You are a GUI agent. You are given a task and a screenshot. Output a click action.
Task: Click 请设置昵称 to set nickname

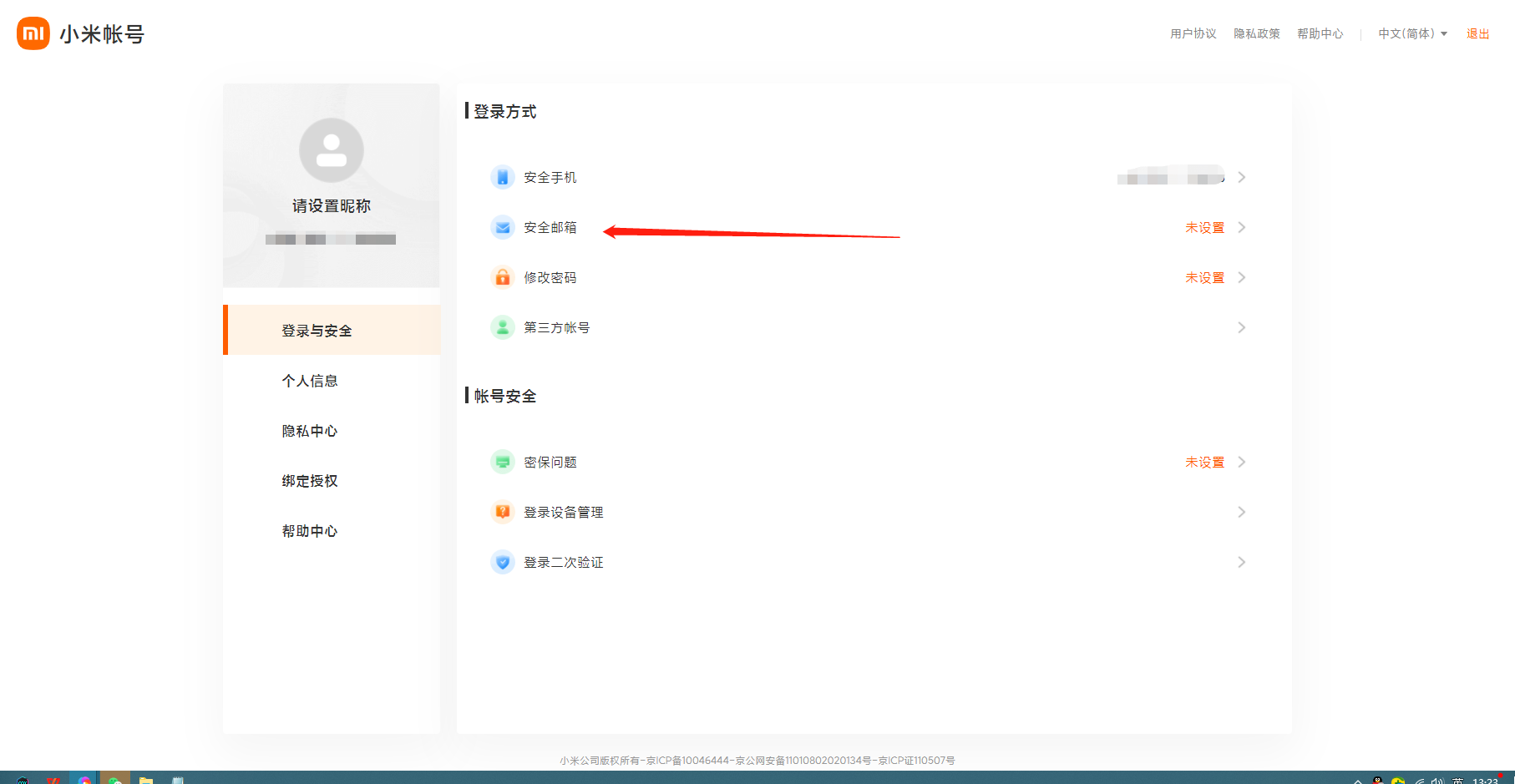[x=332, y=205]
